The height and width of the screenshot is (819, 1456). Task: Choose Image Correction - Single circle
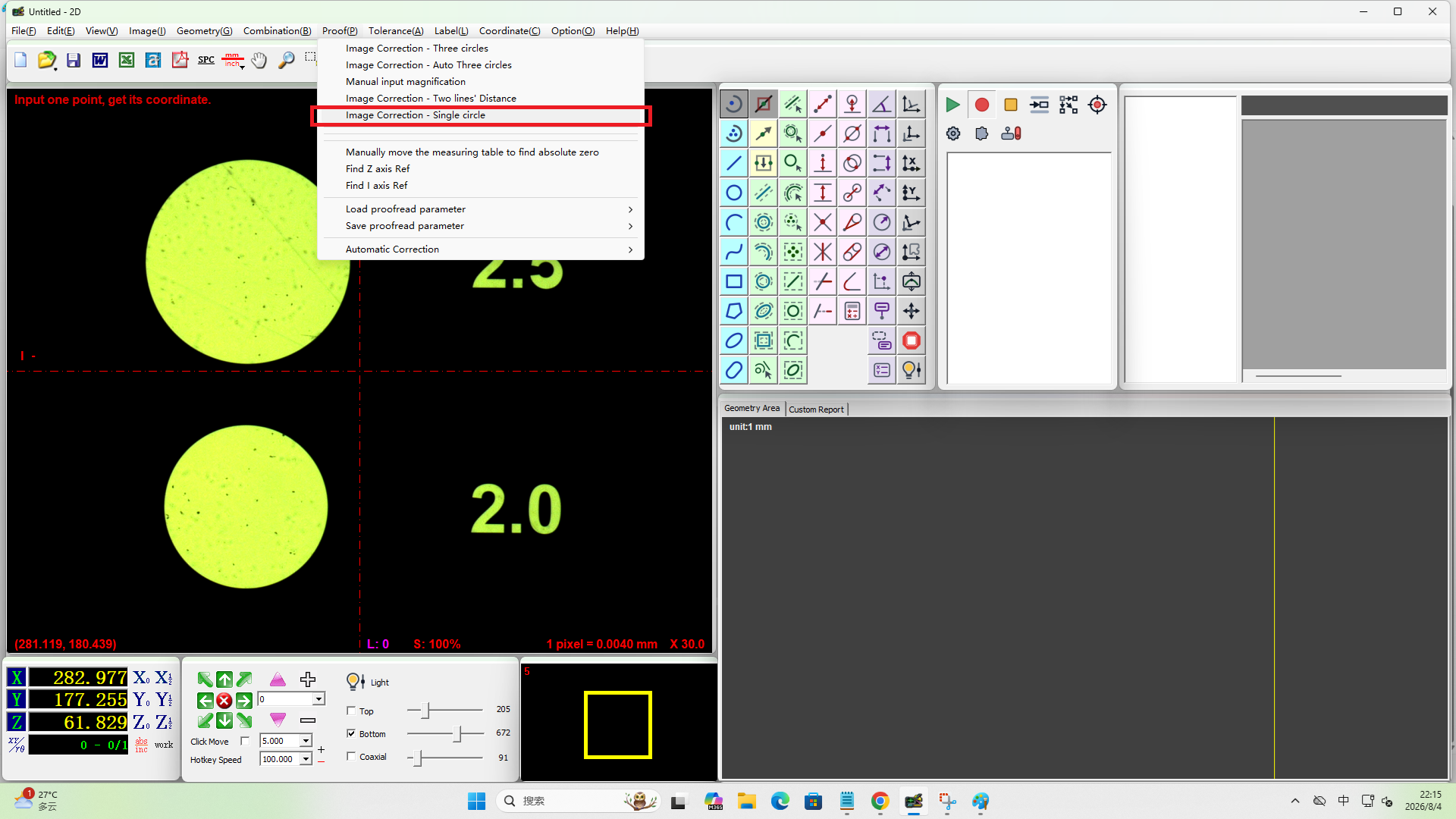[x=481, y=115]
